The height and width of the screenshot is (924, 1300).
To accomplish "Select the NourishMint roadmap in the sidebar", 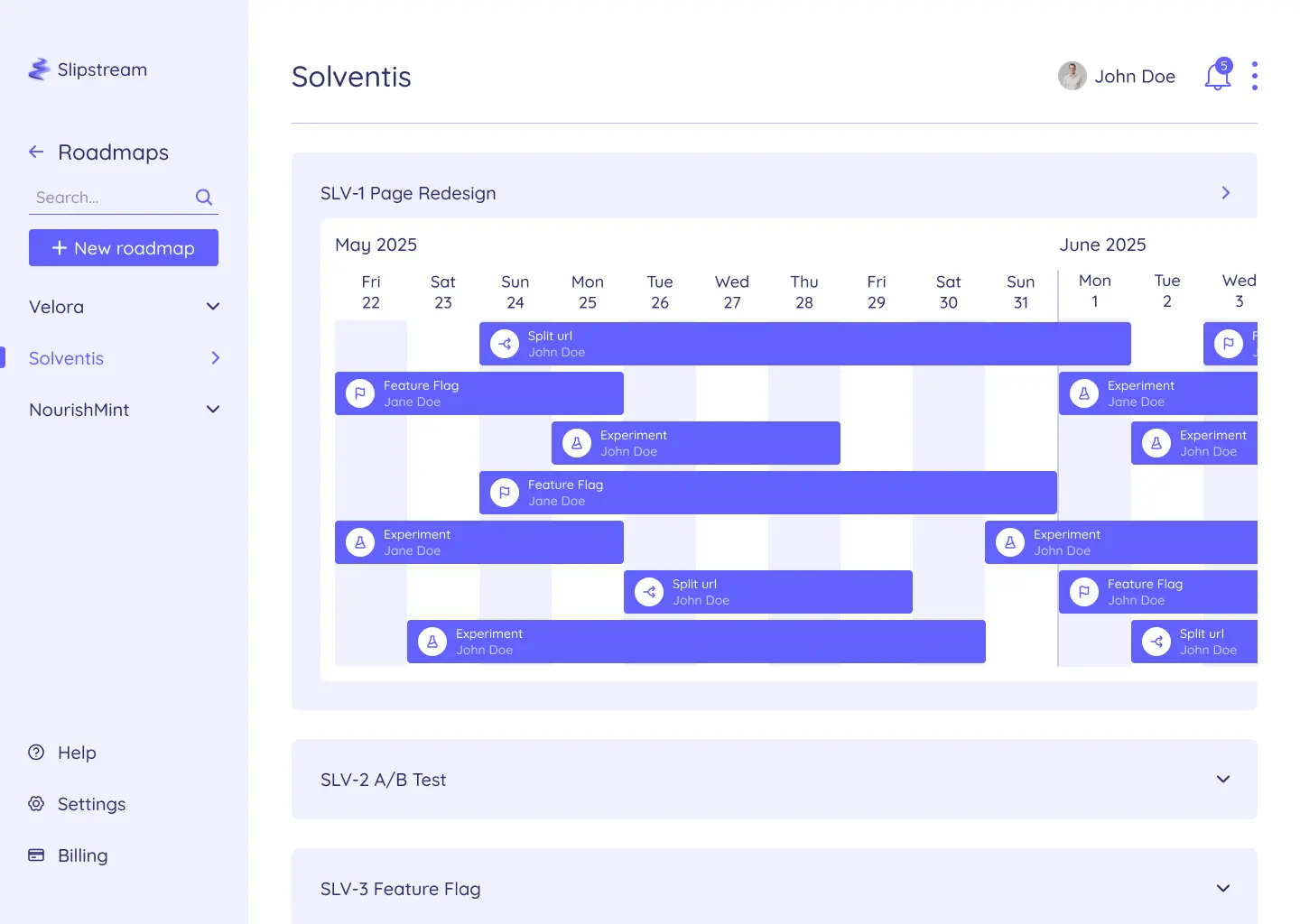I will tap(79, 410).
